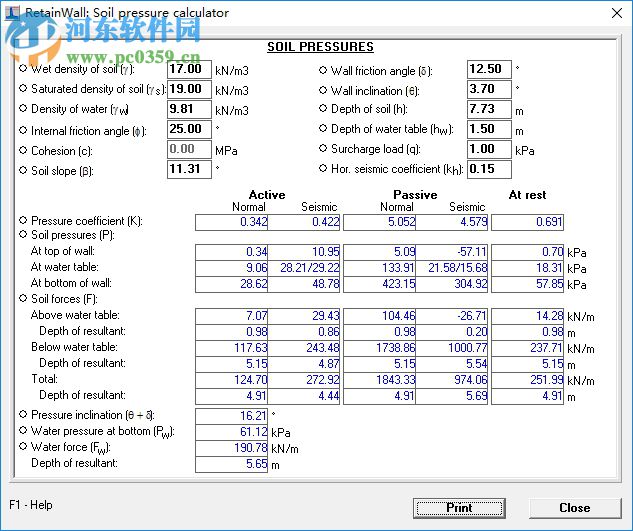The height and width of the screenshot is (531, 633).
Task: Click the Pressure coefficient (K) bullet
Action: pos(23,220)
